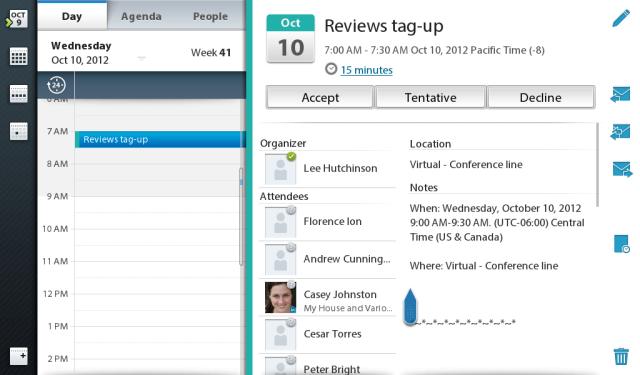Toggle the 24-hour view clock icon
The height and width of the screenshot is (375, 640).
click(x=56, y=85)
